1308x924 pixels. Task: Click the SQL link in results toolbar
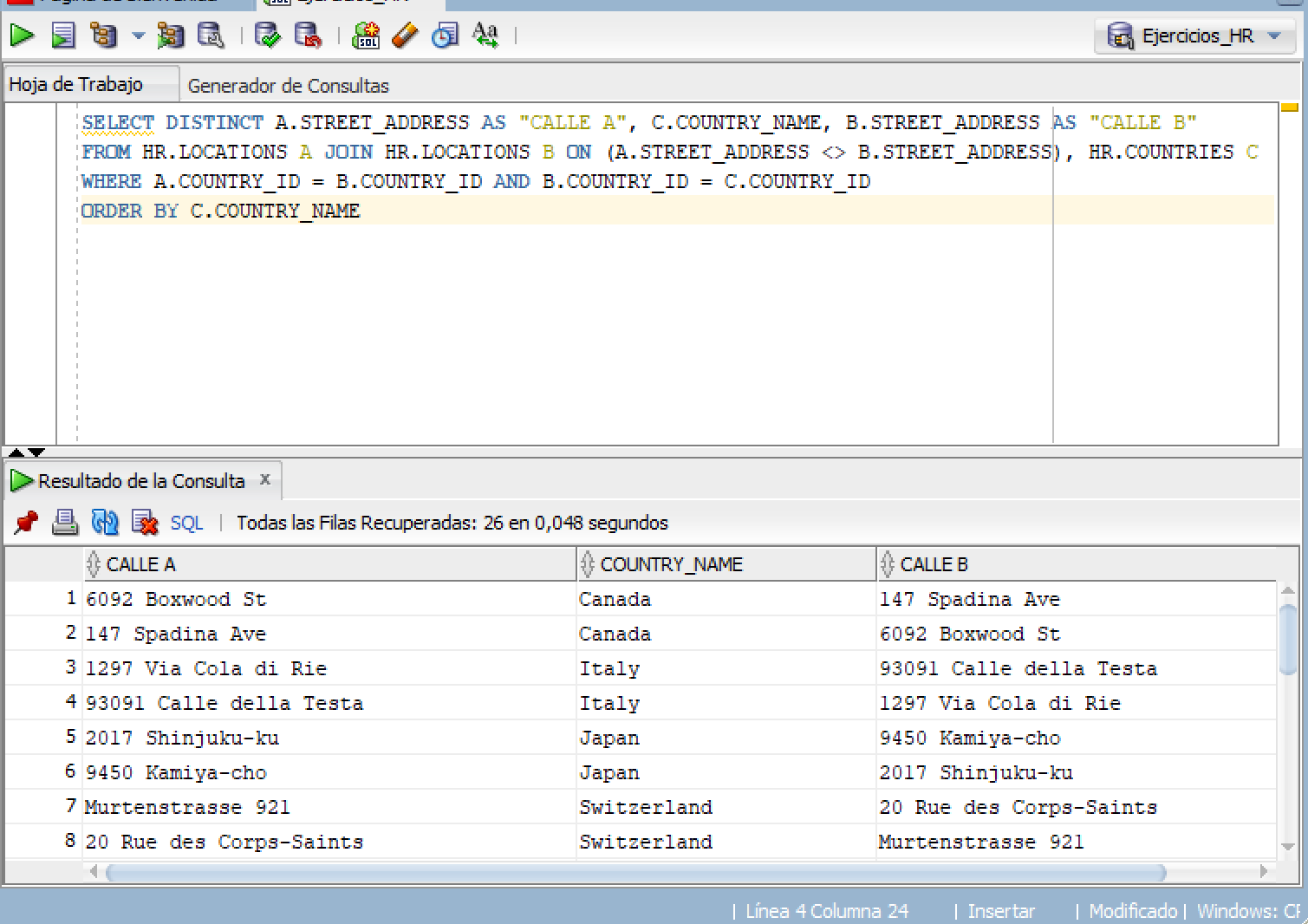pos(186,524)
